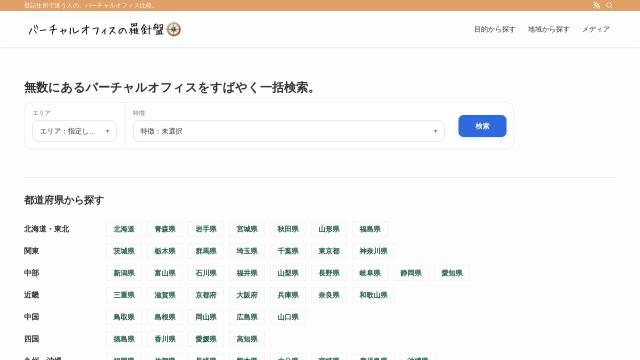Open the 目的から探す menu
Screen dimensions: 640x360
495,29
